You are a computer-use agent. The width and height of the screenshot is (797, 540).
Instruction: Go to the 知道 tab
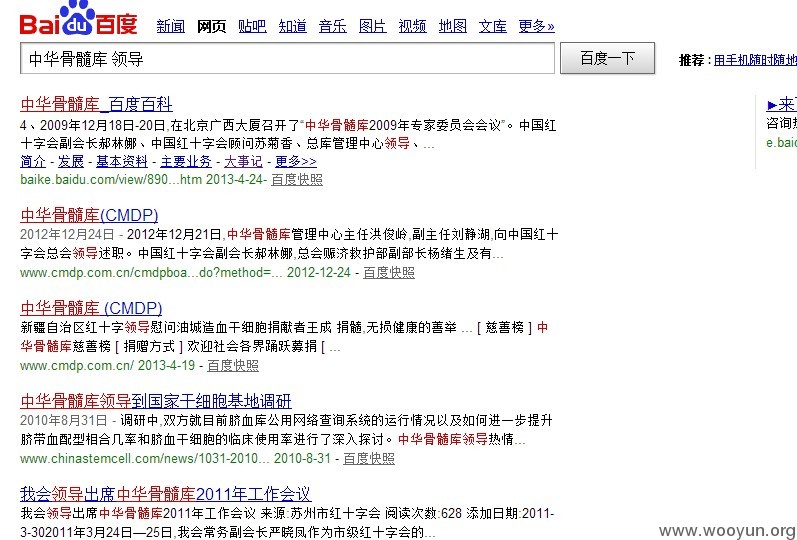pos(293,26)
